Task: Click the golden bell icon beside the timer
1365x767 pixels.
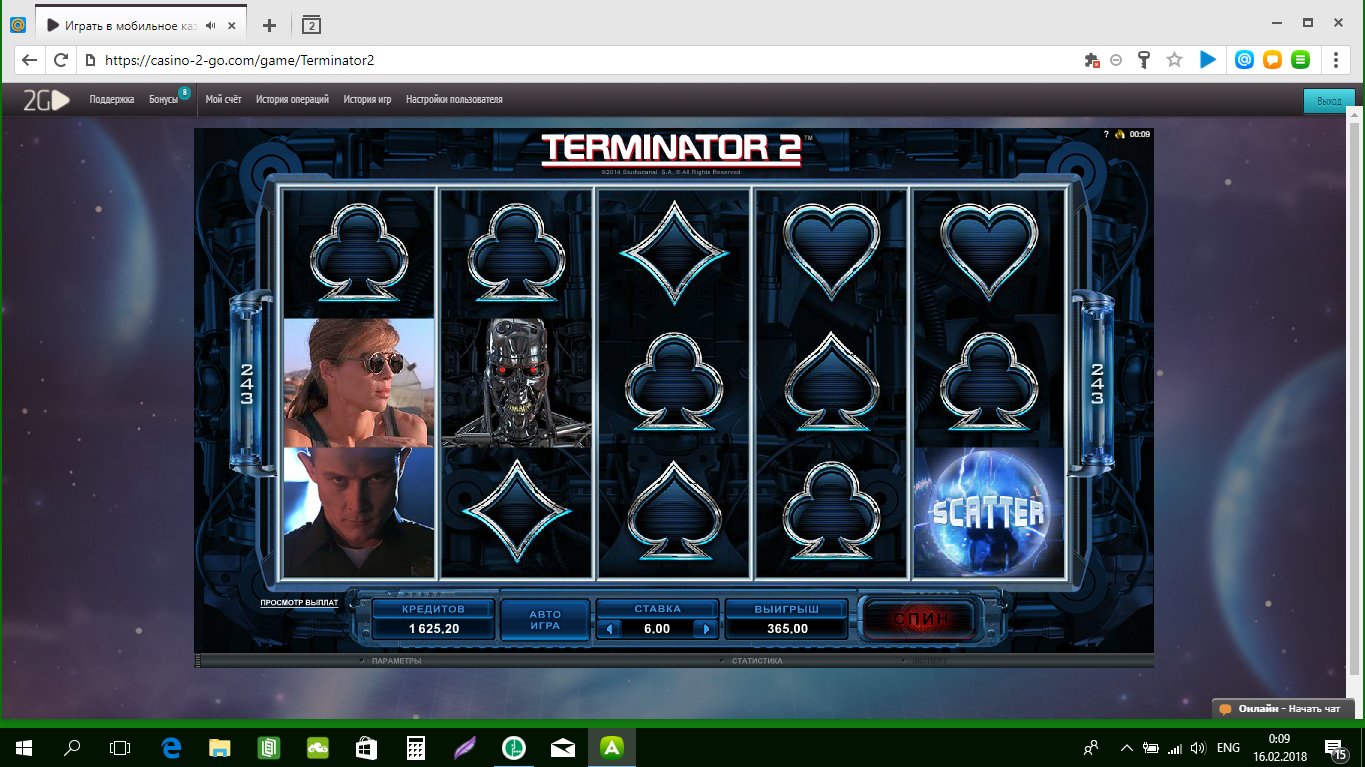Action: pyautogui.click(x=1120, y=134)
